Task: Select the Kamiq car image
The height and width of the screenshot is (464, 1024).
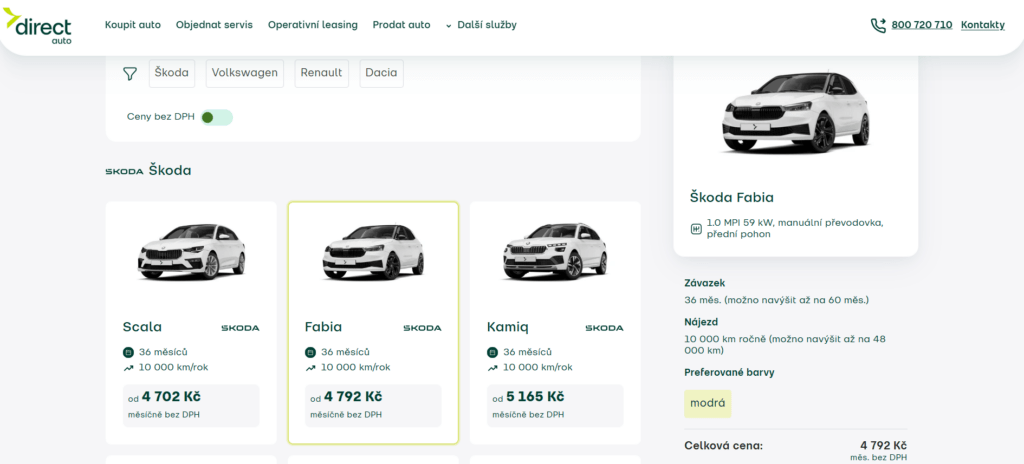Action: pyautogui.click(x=555, y=252)
